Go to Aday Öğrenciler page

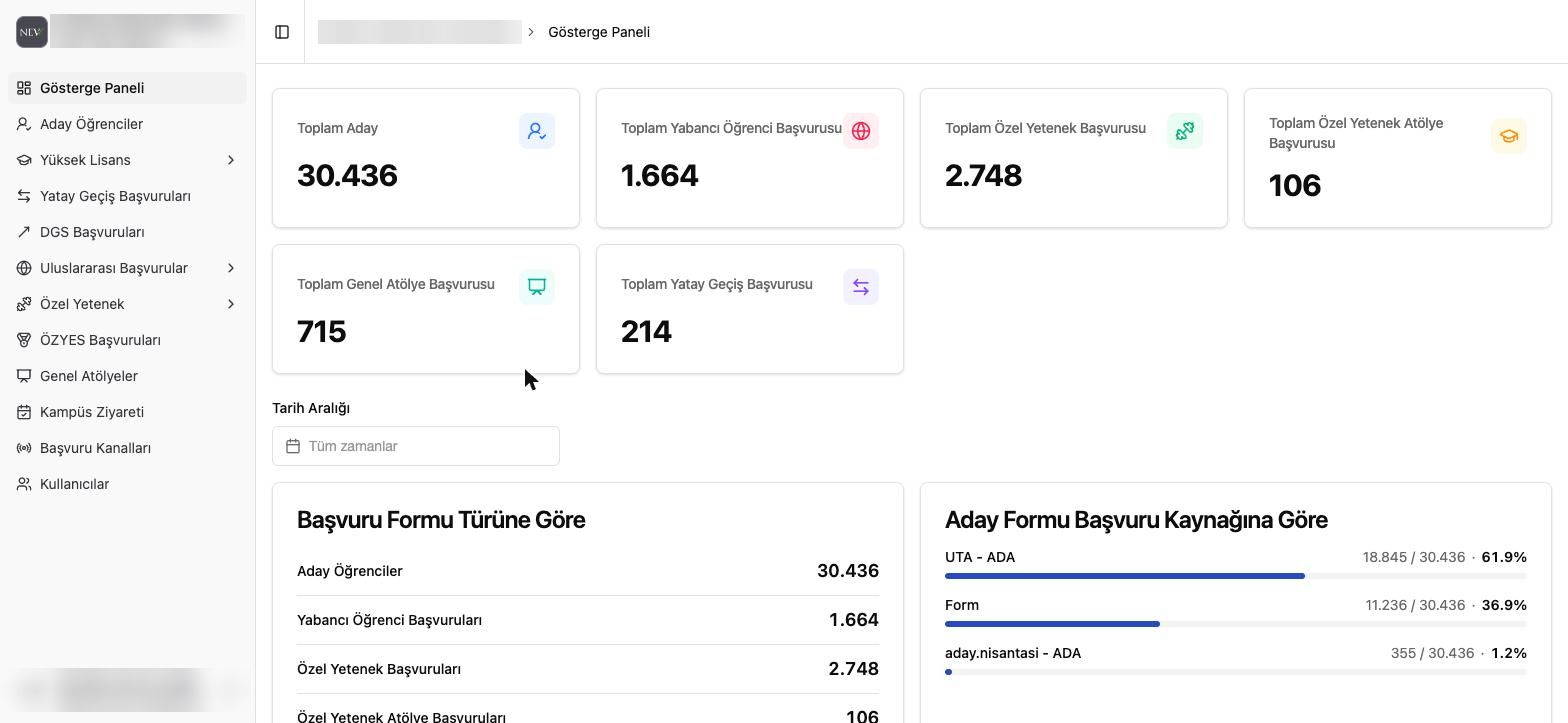pyautogui.click(x=128, y=124)
